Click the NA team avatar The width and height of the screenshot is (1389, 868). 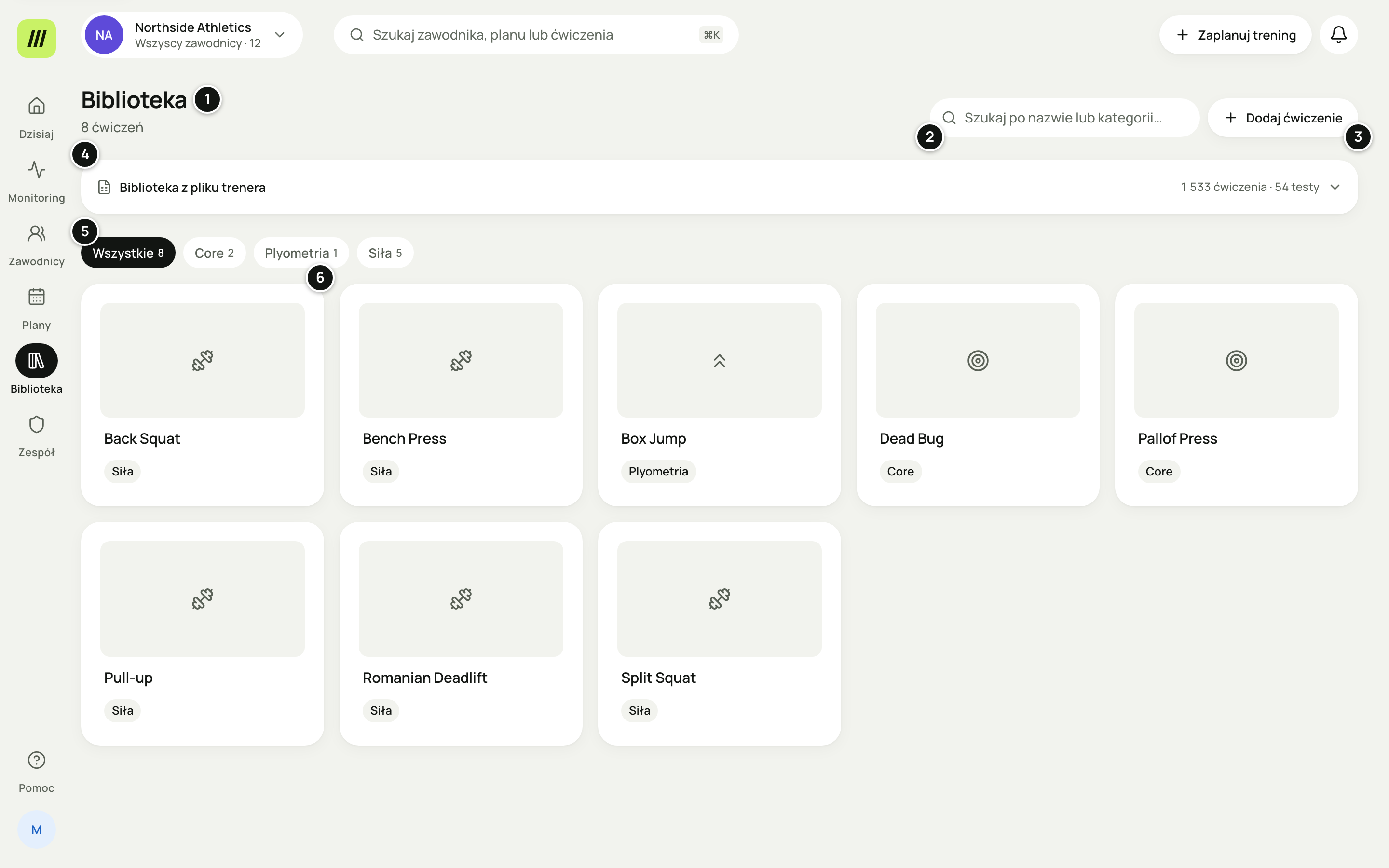point(104,35)
